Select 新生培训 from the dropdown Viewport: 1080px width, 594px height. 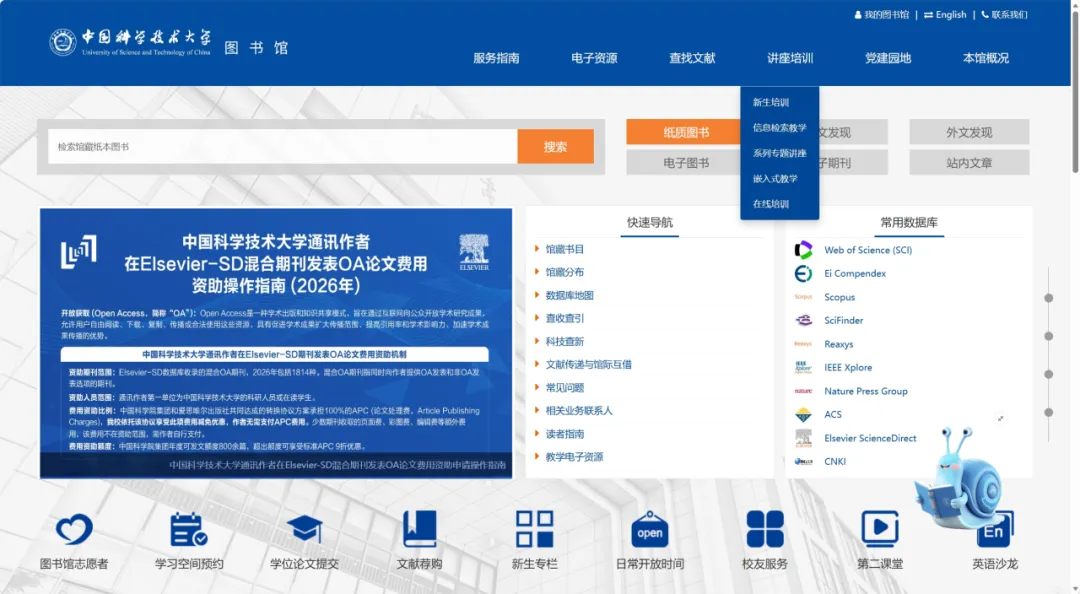click(771, 103)
